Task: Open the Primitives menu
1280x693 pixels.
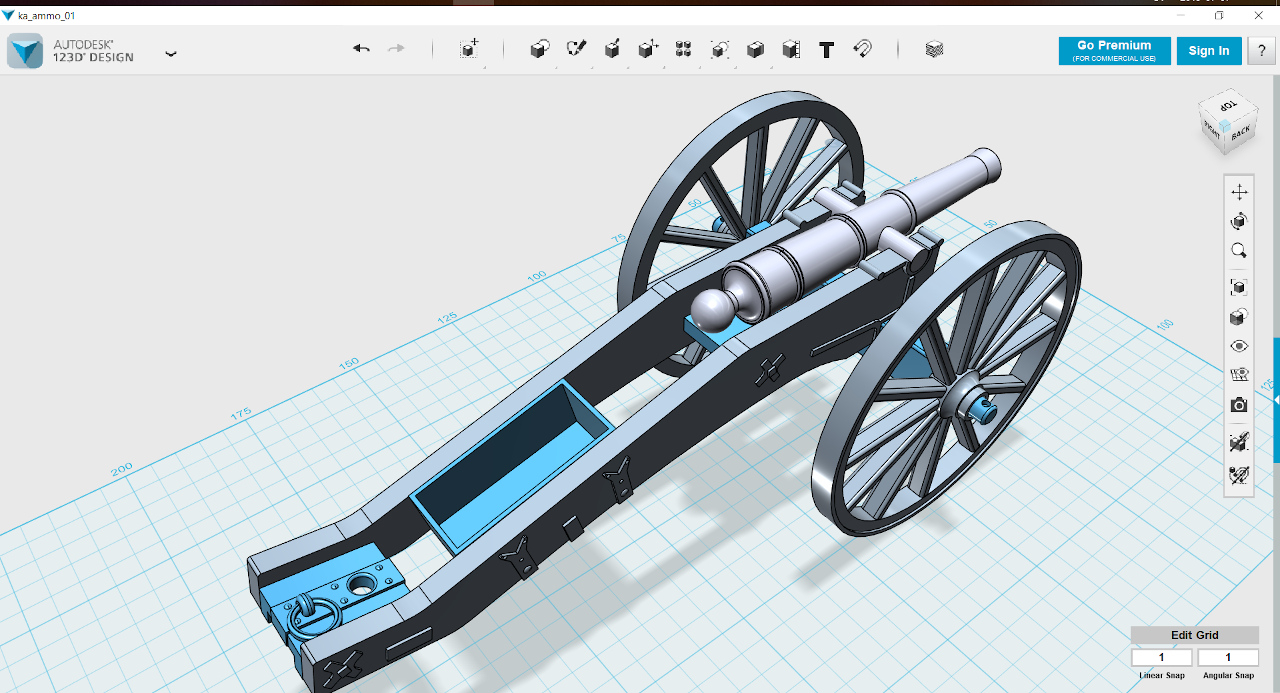Action: coord(540,49)
